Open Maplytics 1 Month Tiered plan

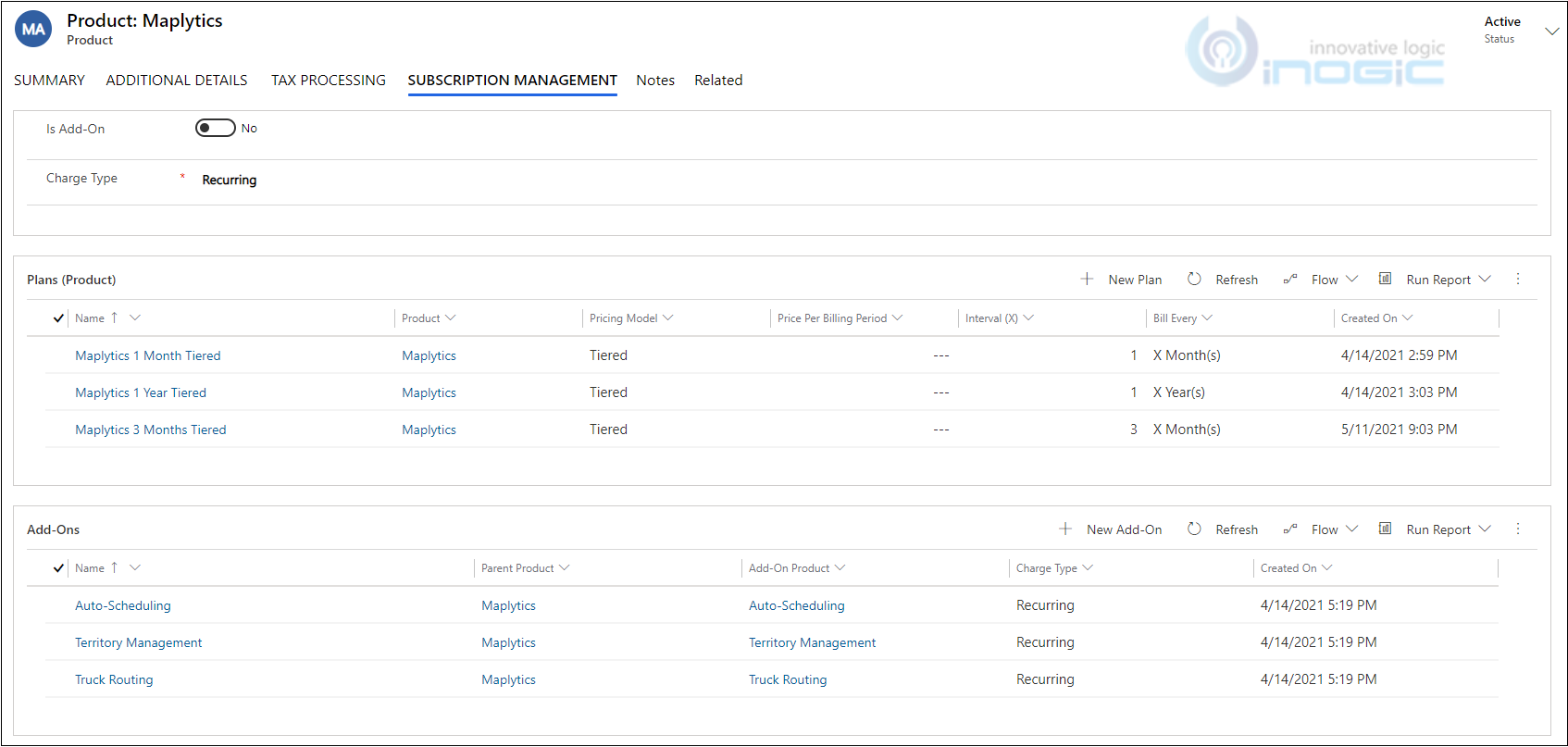pyautogui.click(x=148, y=355)
